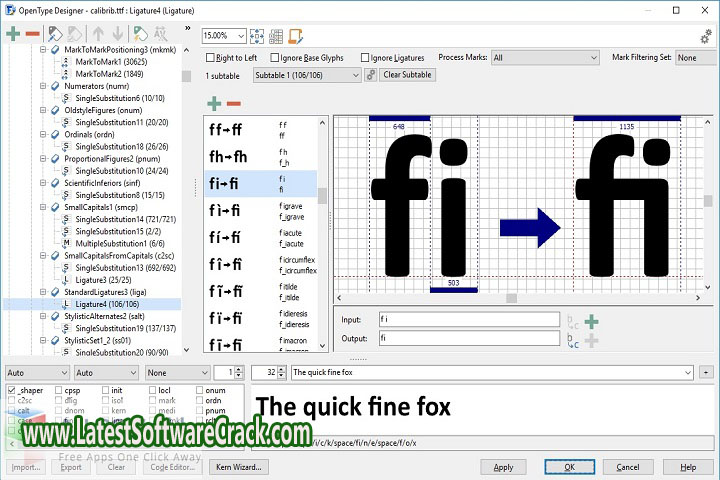Click the glyph picker icon beside Input field

(573, 321)
